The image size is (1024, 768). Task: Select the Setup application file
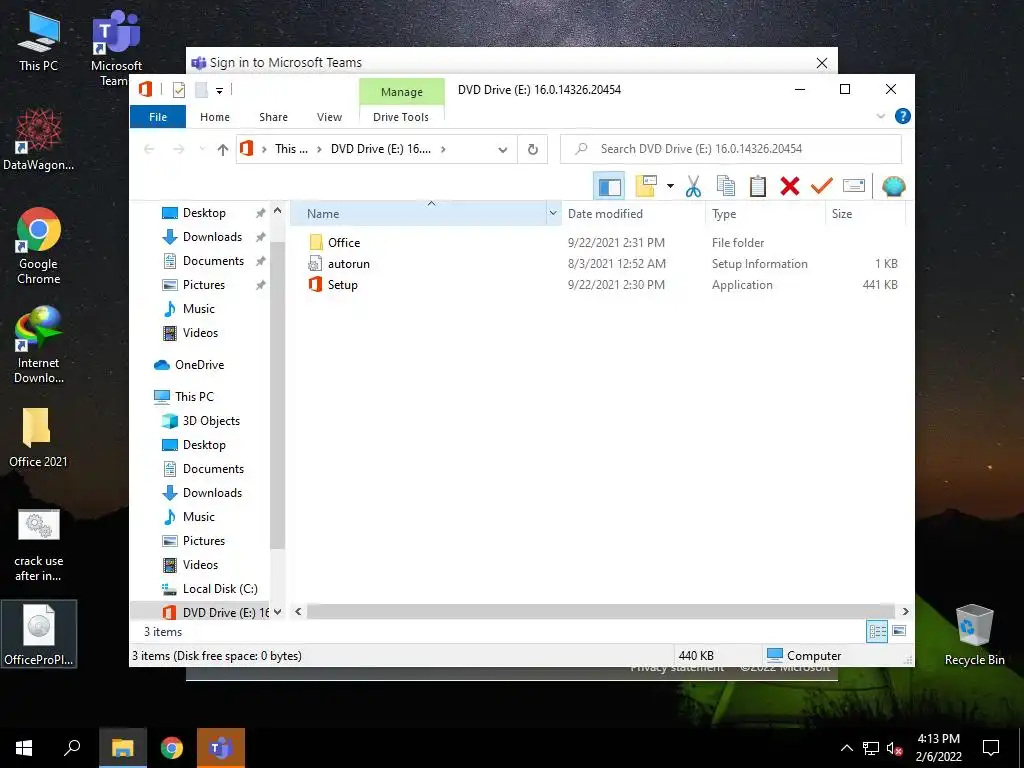coord(342,285)
